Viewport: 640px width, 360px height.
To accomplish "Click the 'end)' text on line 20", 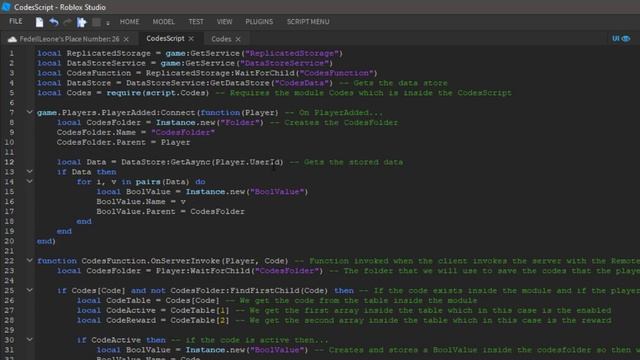I will (46, 241).
